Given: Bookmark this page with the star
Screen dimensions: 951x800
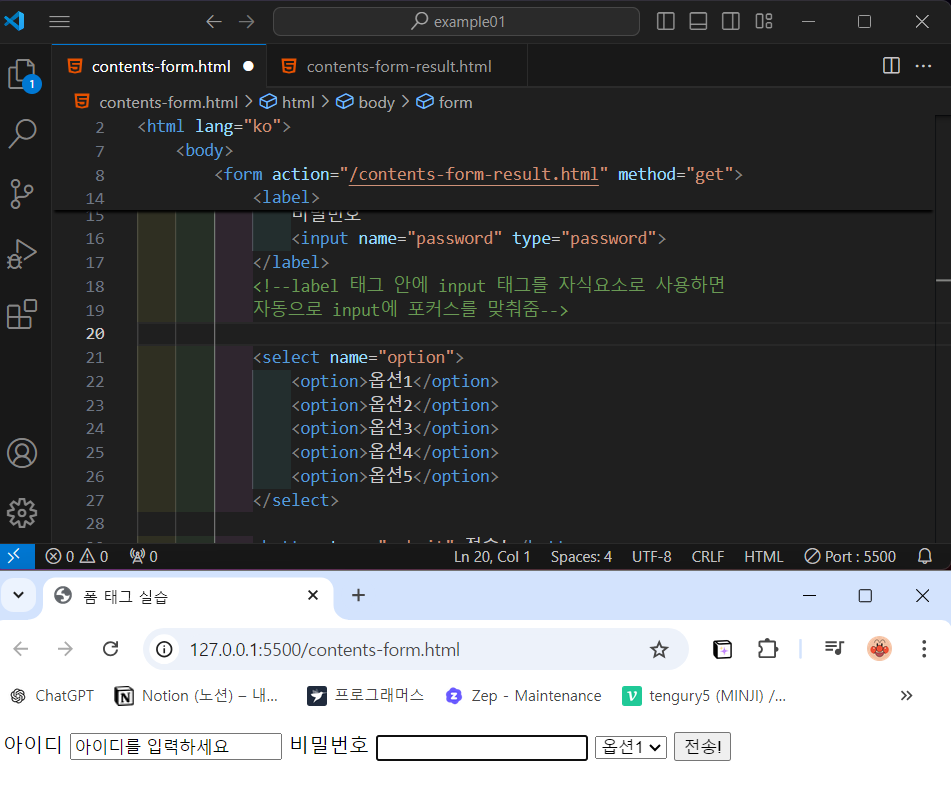Looking at the screenshot, I should coord(659,650).
